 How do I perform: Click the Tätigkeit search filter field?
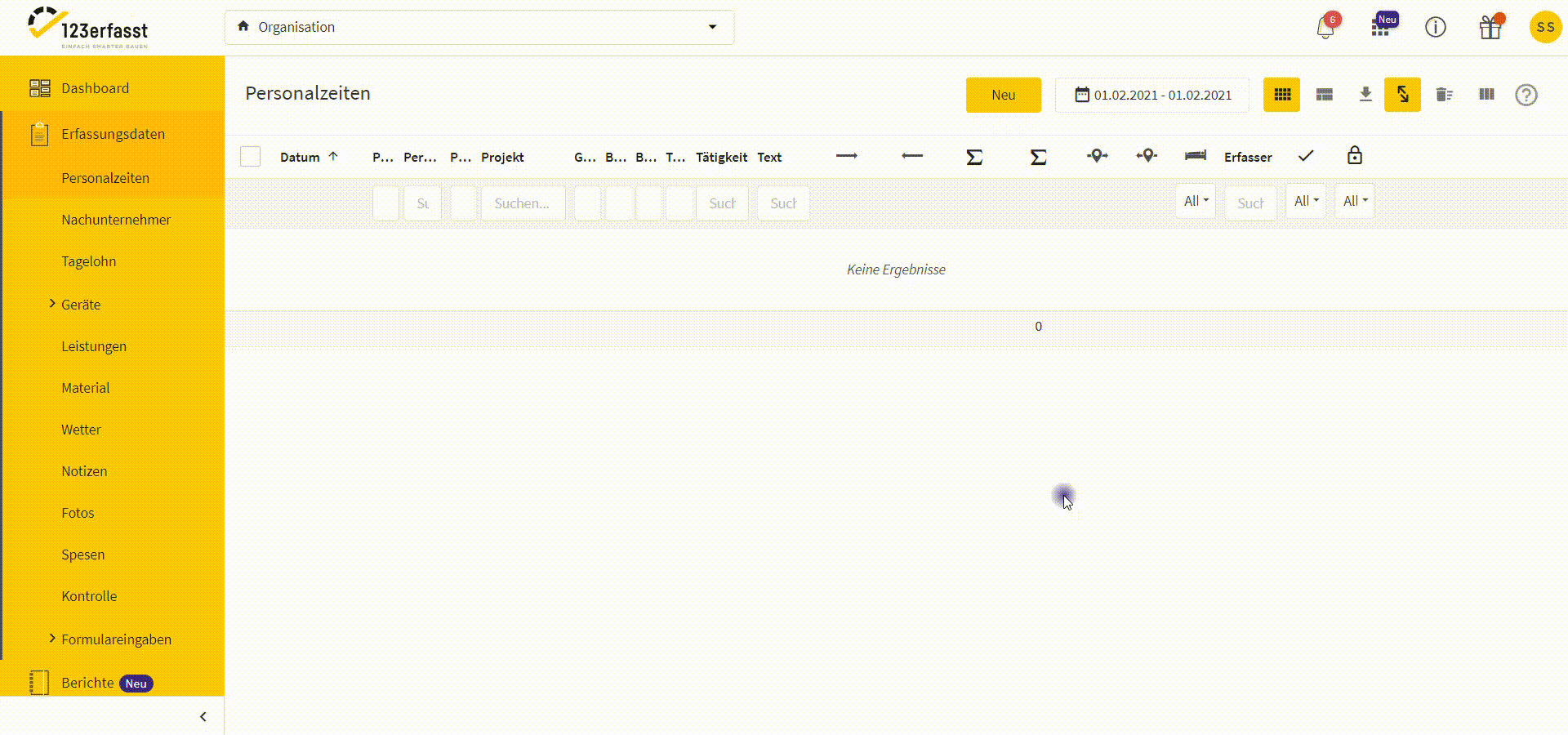tap(722, 203)
